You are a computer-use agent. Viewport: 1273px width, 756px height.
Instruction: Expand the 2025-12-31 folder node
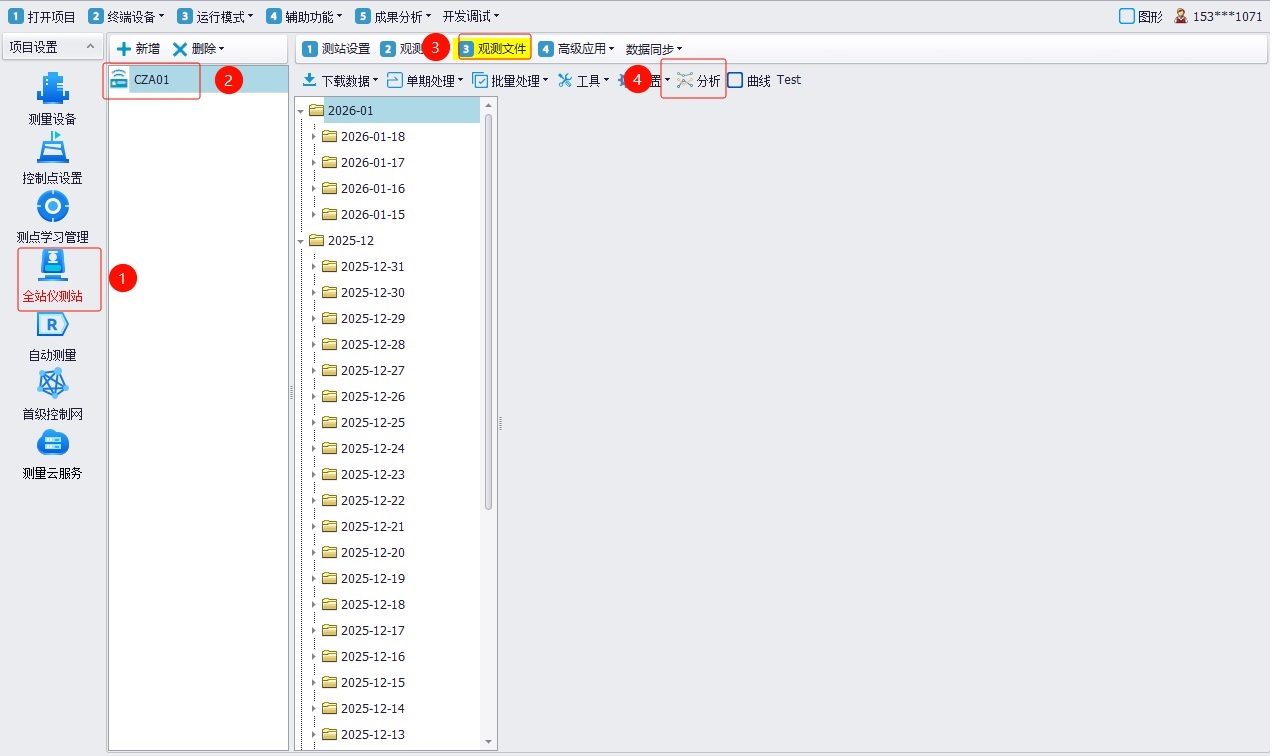pos(313,267)
